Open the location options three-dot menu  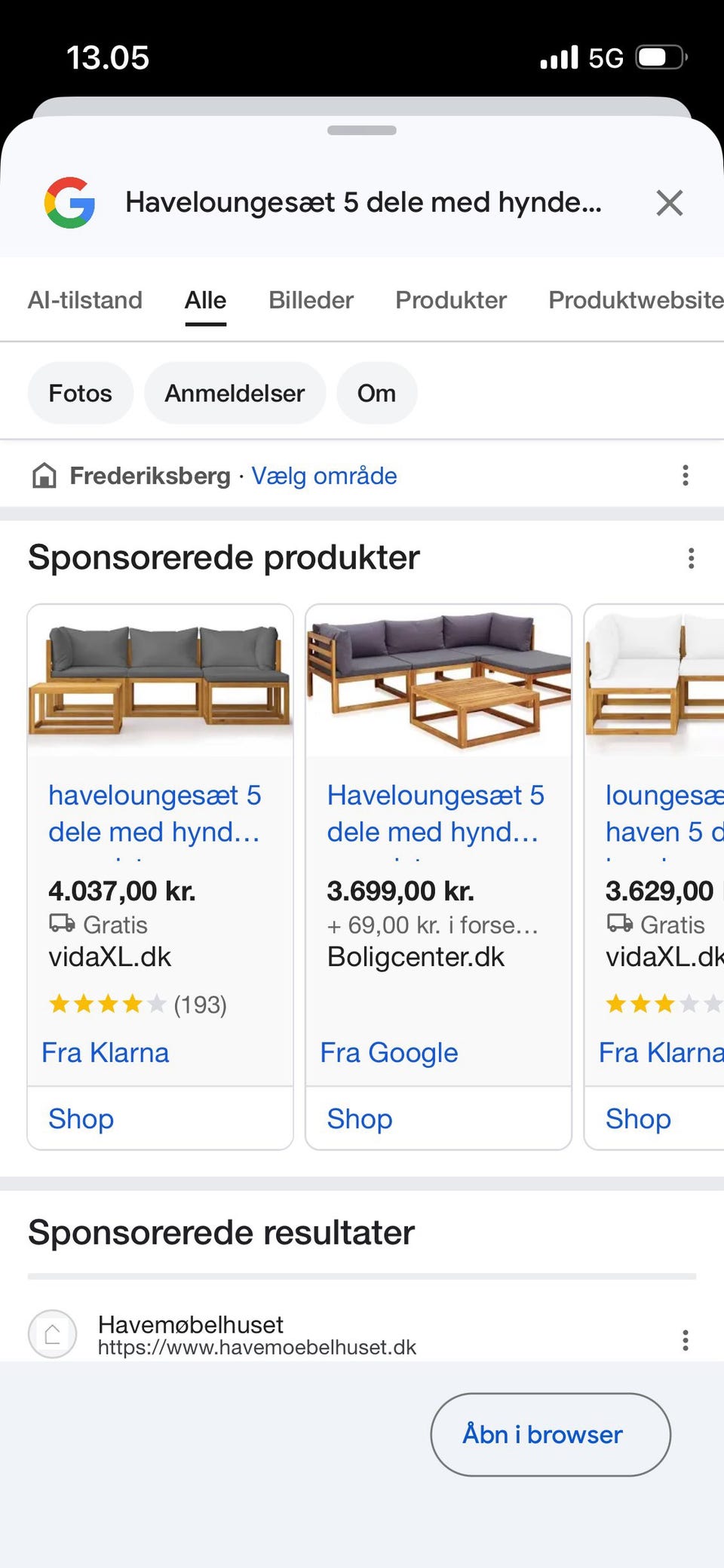pyautogui.click(x=685, y=475)
